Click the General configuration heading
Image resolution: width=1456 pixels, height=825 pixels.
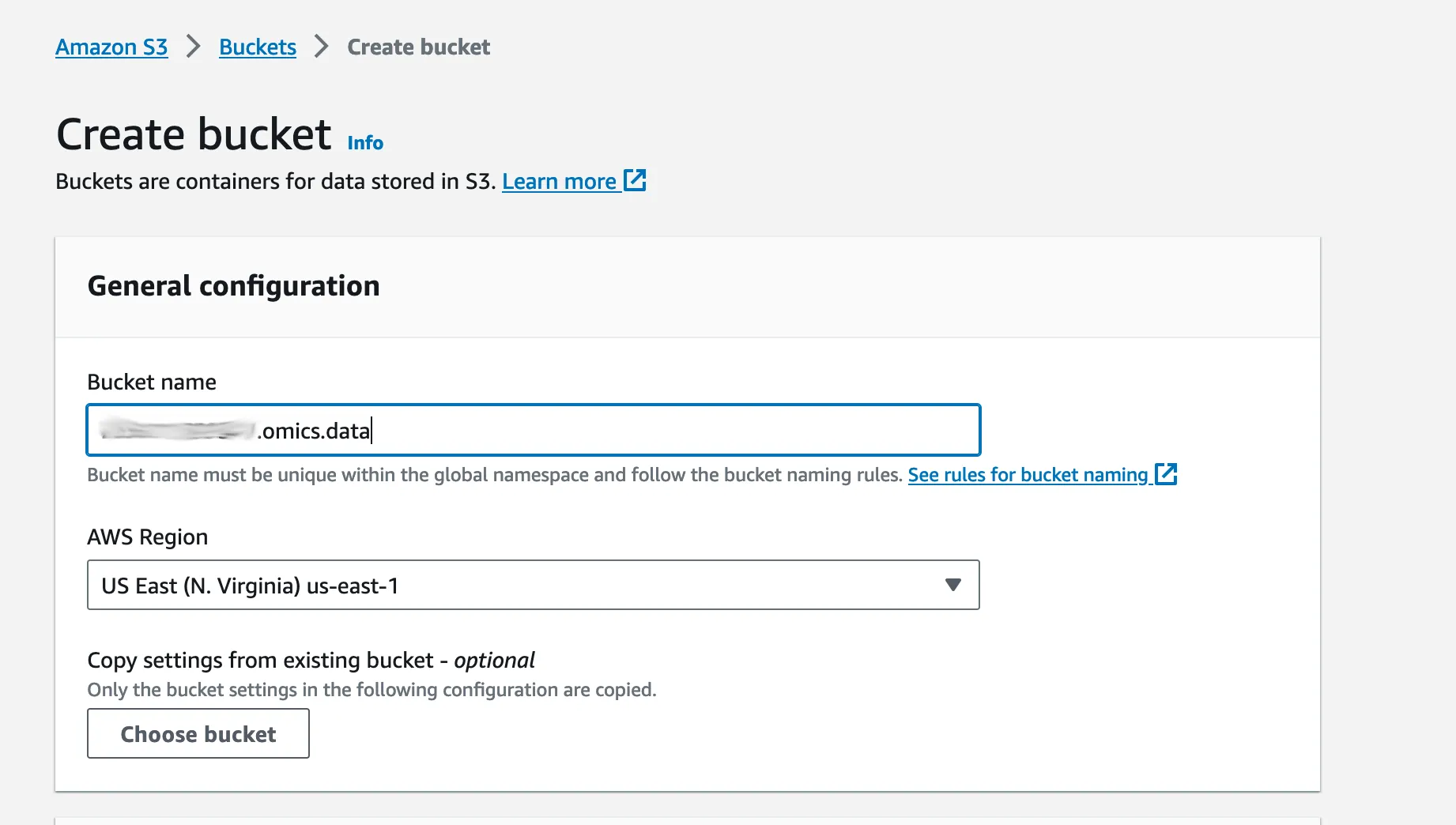[234, 286]
